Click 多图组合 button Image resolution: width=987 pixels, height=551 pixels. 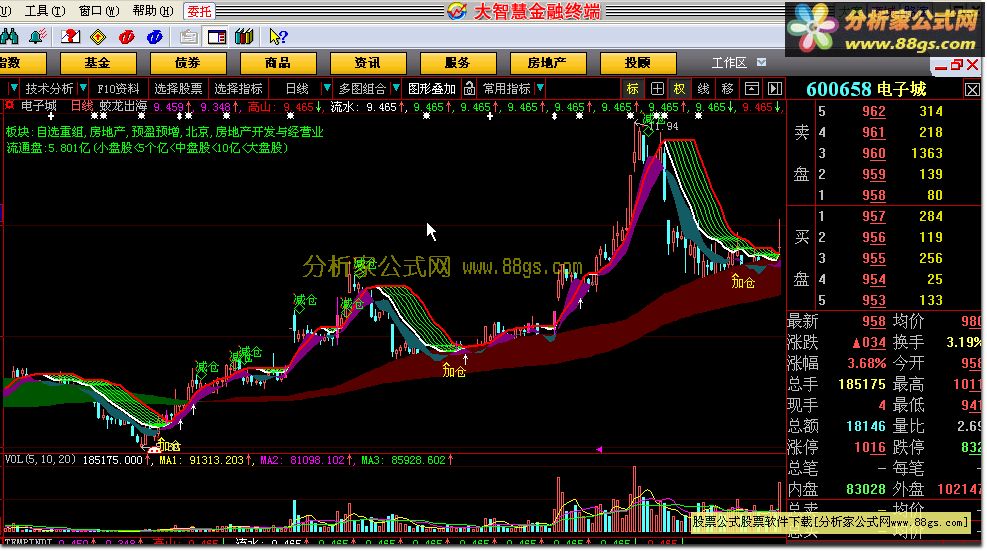pos(362,89)
